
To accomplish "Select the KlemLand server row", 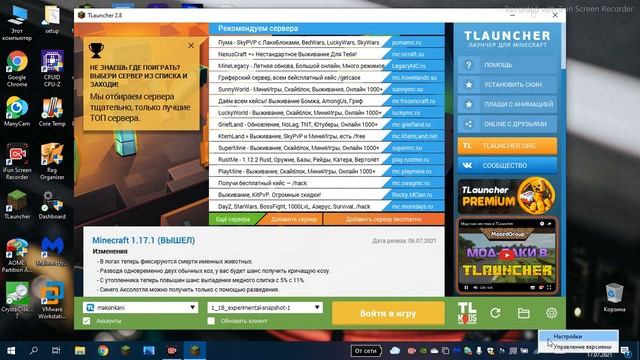I will [x=327, y=136].
